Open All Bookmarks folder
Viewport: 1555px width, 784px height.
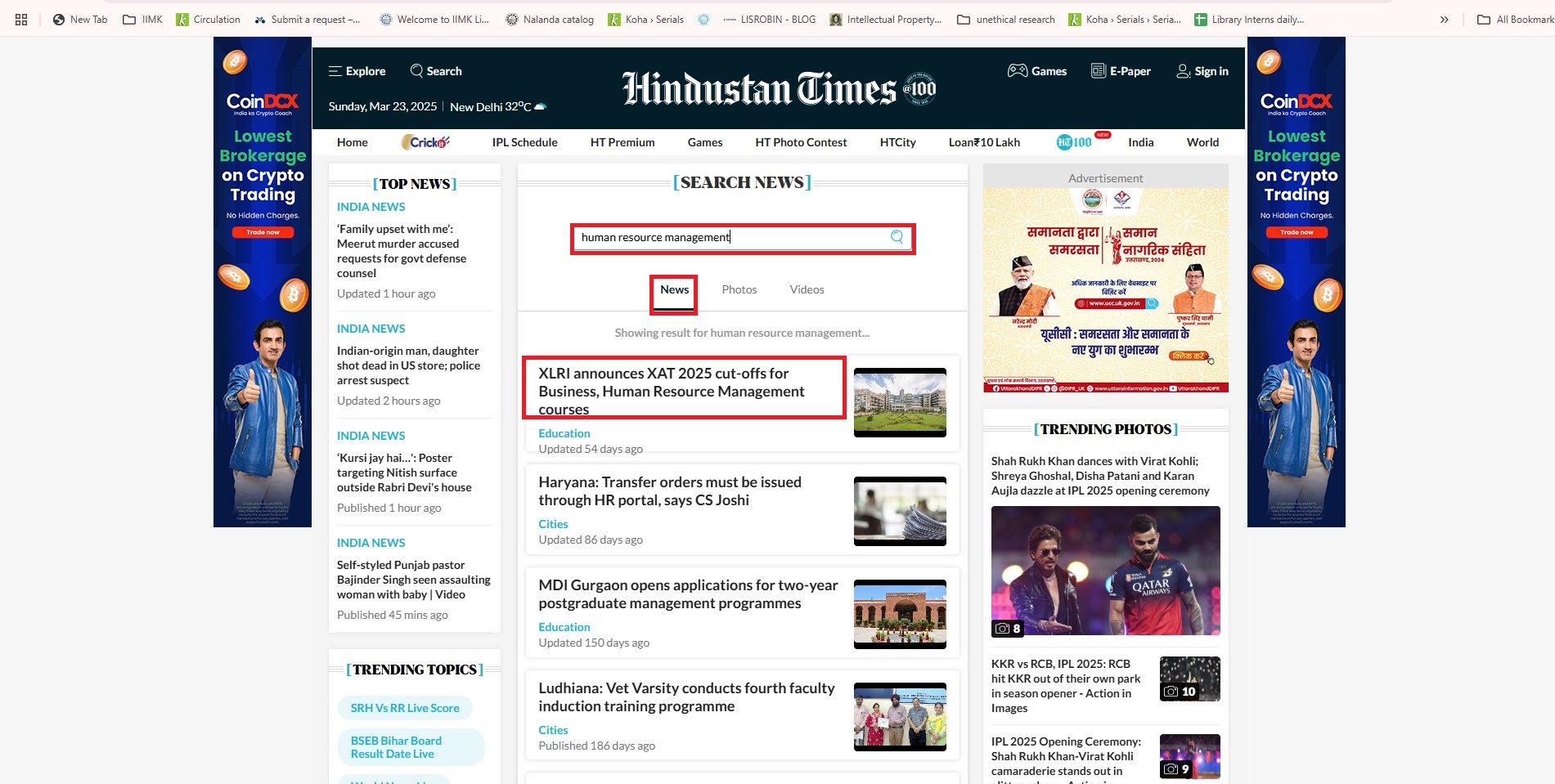(x=1515, y=20)
